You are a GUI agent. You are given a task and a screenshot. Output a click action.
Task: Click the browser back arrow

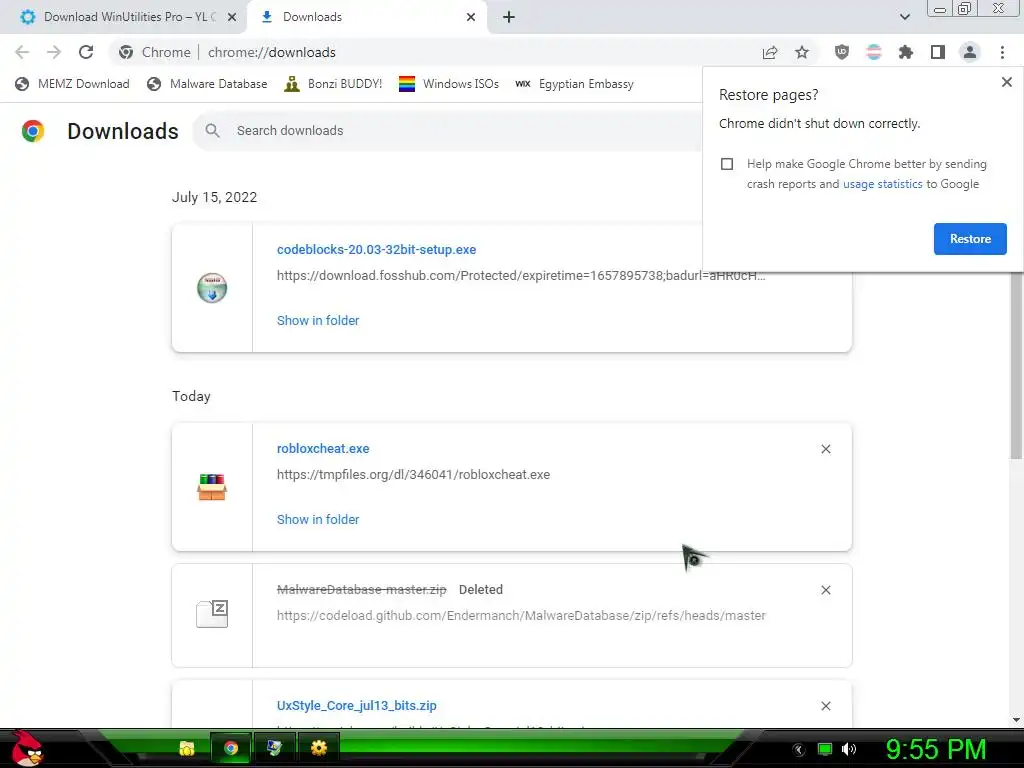(22, 52)
